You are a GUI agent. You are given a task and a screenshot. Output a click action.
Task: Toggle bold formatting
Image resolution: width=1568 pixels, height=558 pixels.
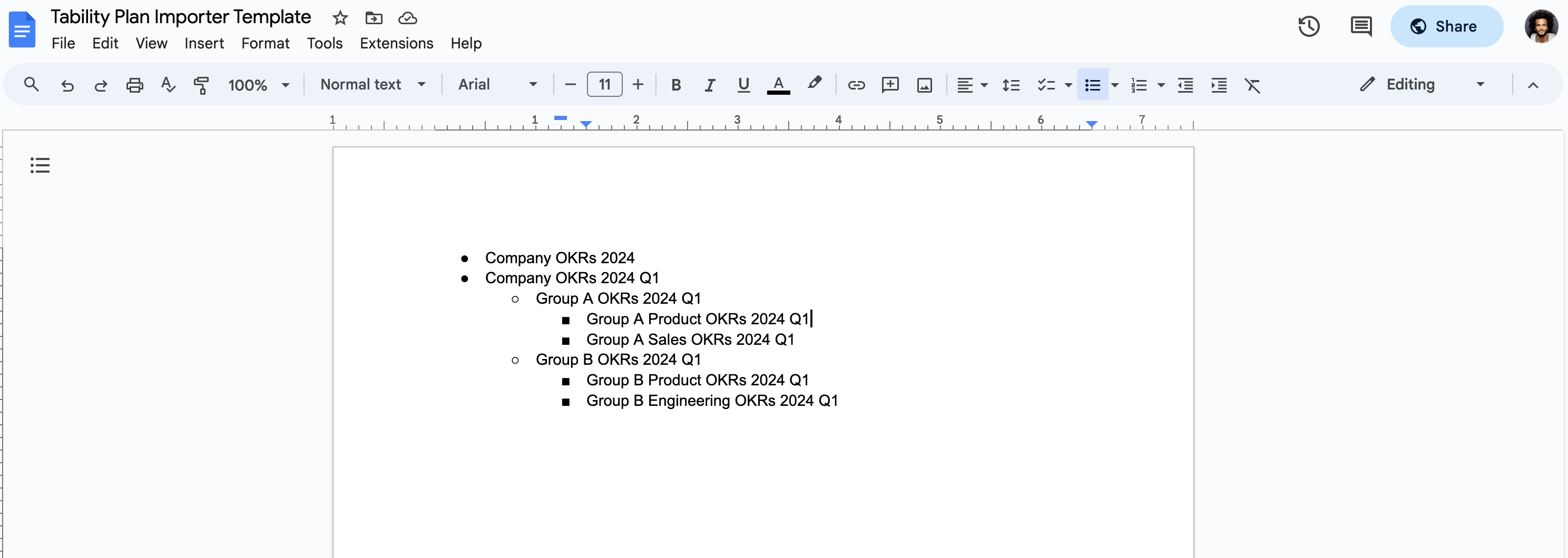point(675,85)
